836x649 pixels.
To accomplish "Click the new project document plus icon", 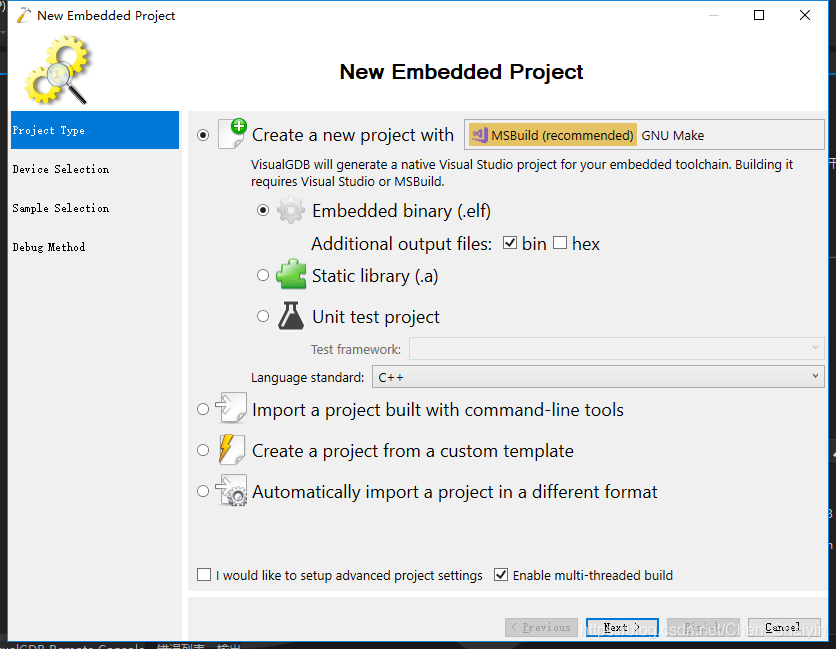I will coord(232,134).
